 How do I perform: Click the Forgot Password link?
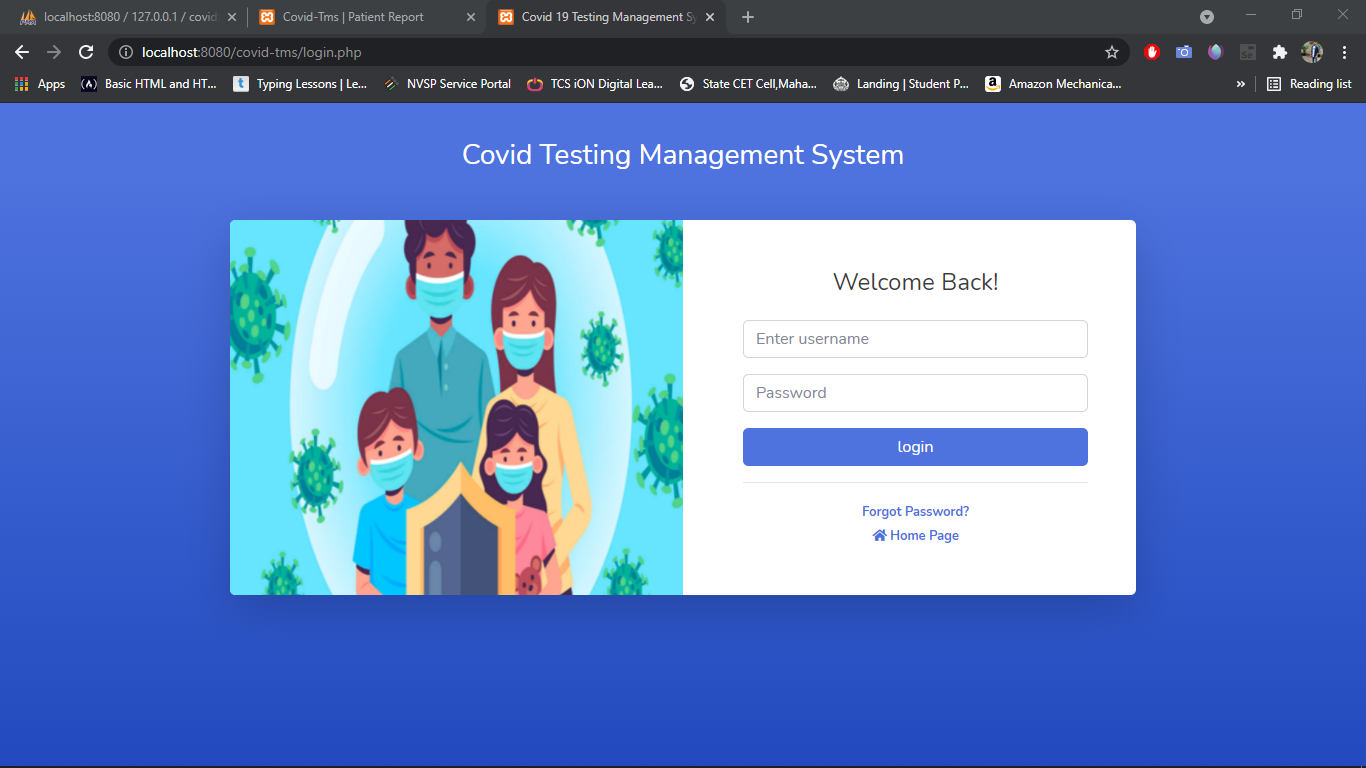click(x=914, y=510)
